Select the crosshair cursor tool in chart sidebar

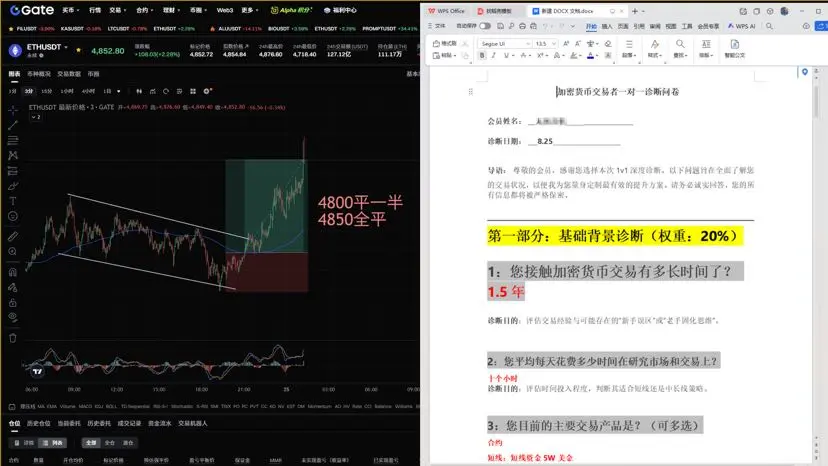pos(13,110)
